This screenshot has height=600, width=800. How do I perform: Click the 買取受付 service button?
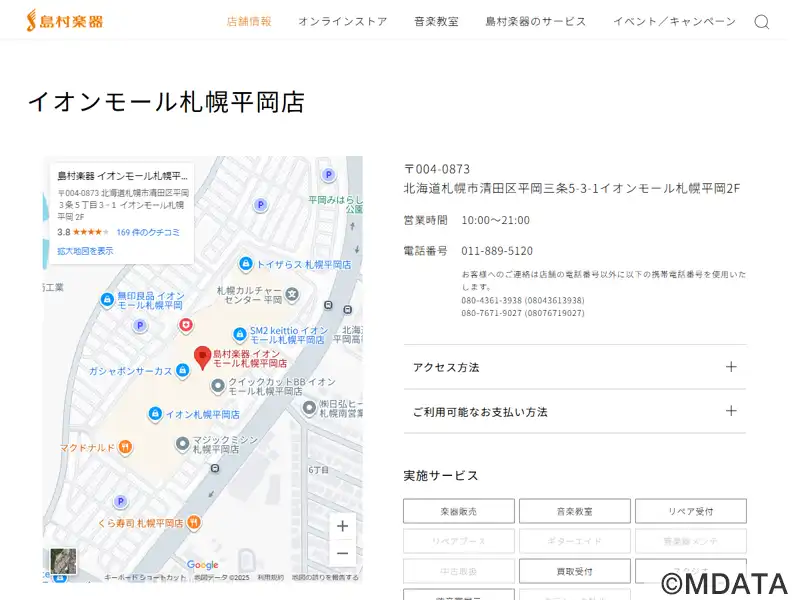pyautogui.click(x=574, y=571)
